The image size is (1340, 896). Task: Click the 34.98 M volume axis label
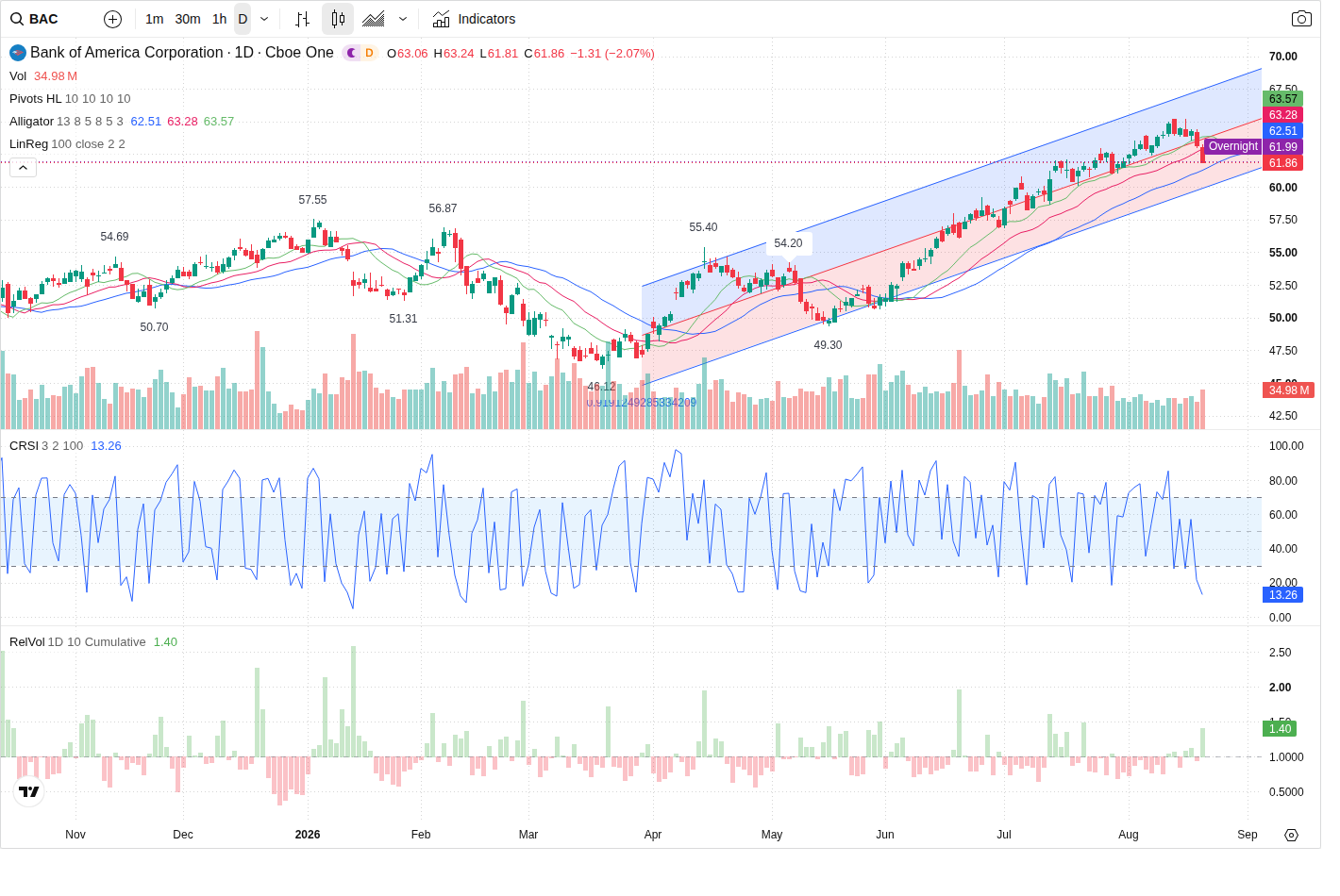pyautogui.click(x=1289, y=390)
